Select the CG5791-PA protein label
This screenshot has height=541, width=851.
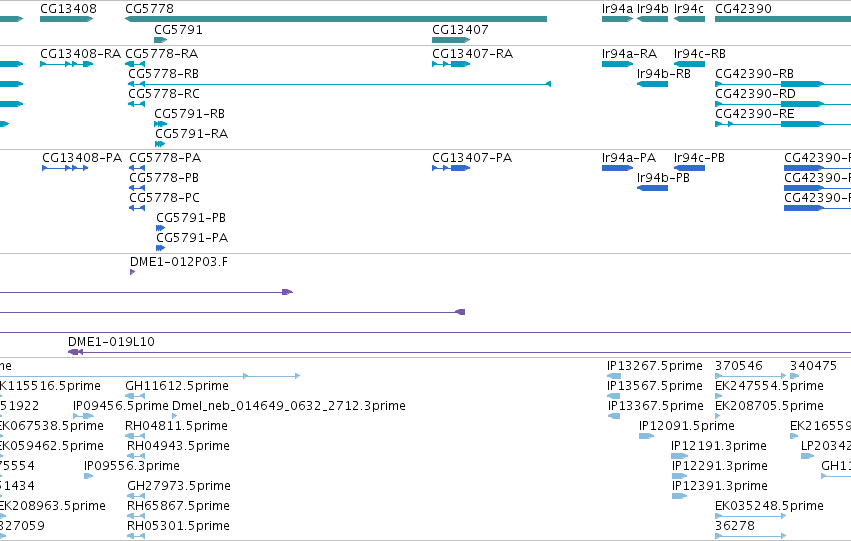(192, 238)
